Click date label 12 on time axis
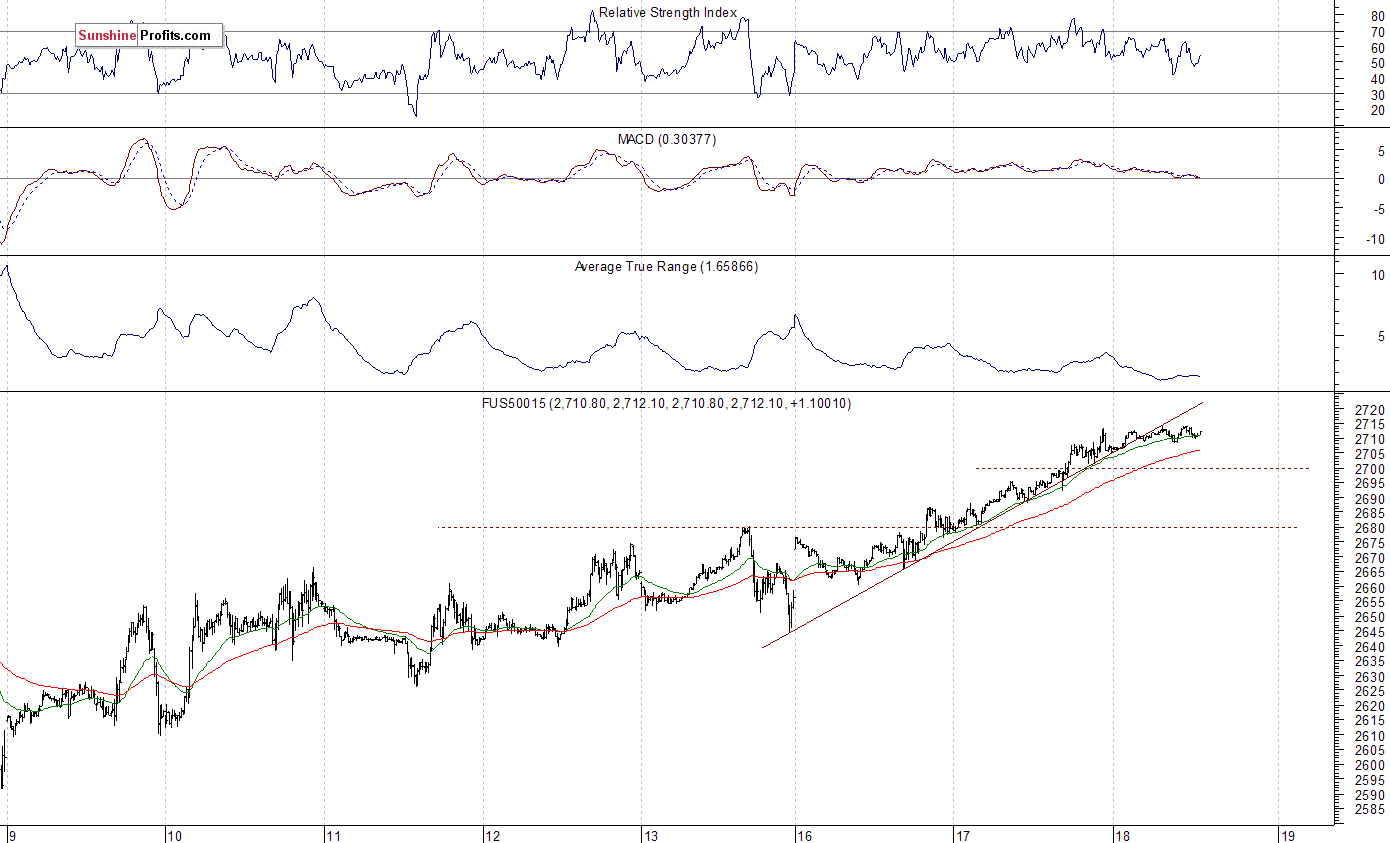1390x843 pixels. pyautogui.click(x=491, y=835)
